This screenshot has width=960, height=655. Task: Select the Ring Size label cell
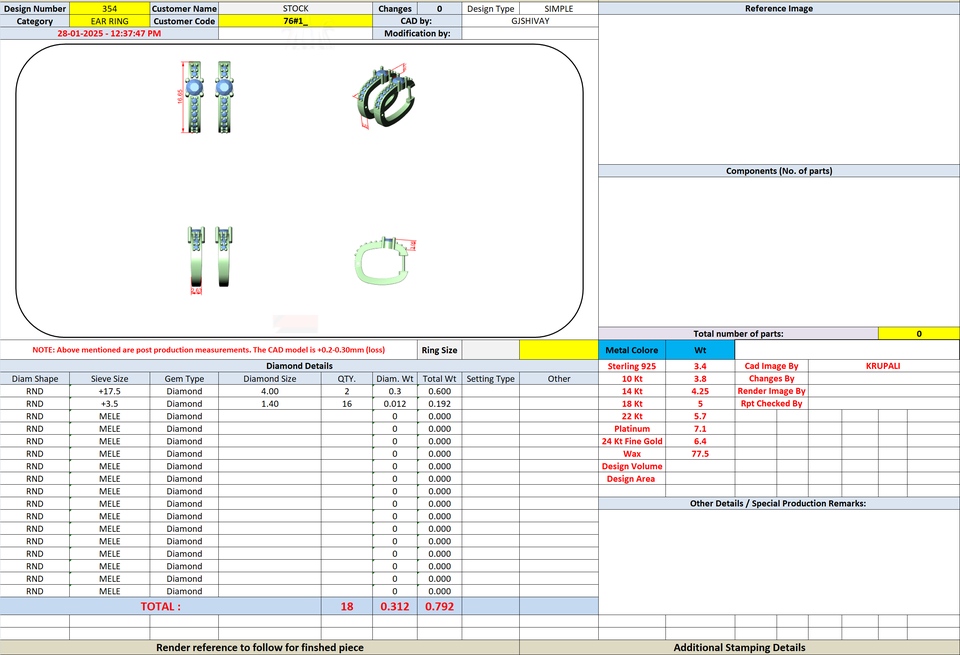point(439,350)
